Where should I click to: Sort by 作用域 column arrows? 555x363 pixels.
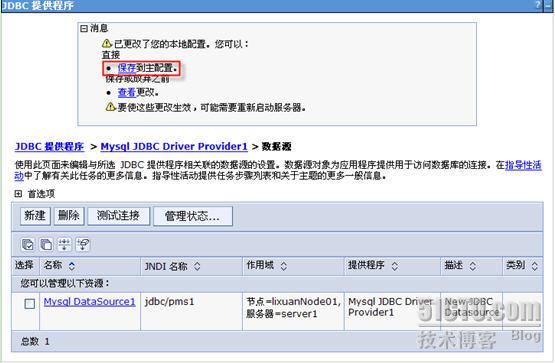click(x=284, y=266)
